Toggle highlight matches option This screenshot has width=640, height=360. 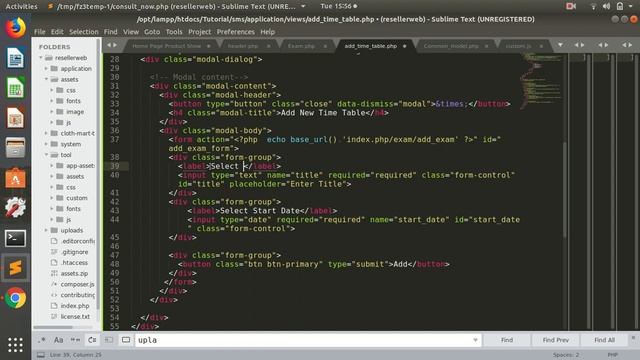[126, 340]
